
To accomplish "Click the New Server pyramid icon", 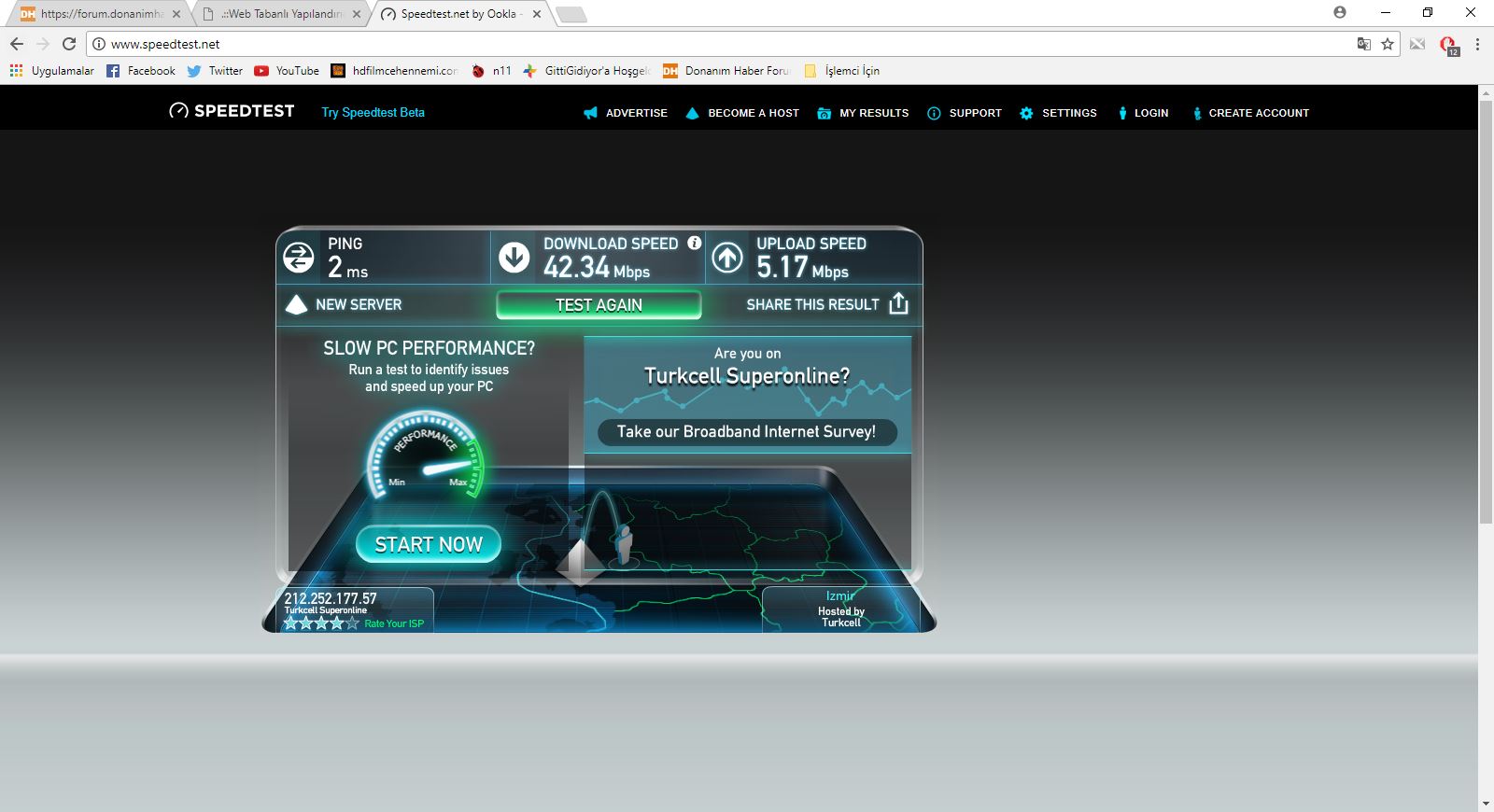I will pos(296,304).
